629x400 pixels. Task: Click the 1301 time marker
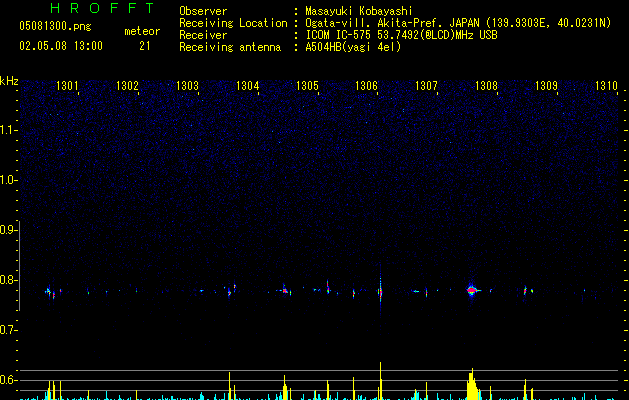click(x=67, y=86)
